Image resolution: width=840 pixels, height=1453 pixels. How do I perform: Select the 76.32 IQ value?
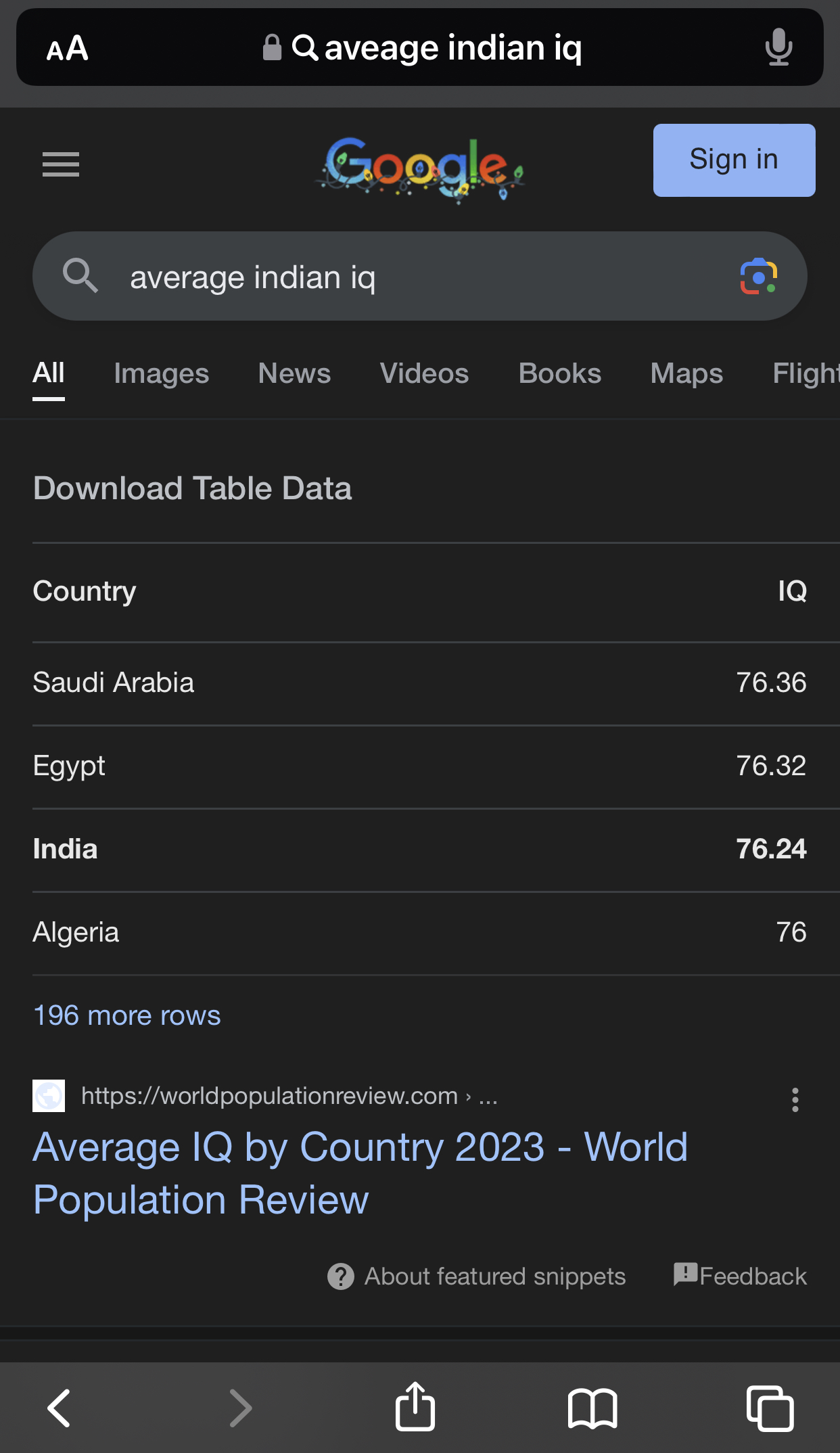pos(771,766)
